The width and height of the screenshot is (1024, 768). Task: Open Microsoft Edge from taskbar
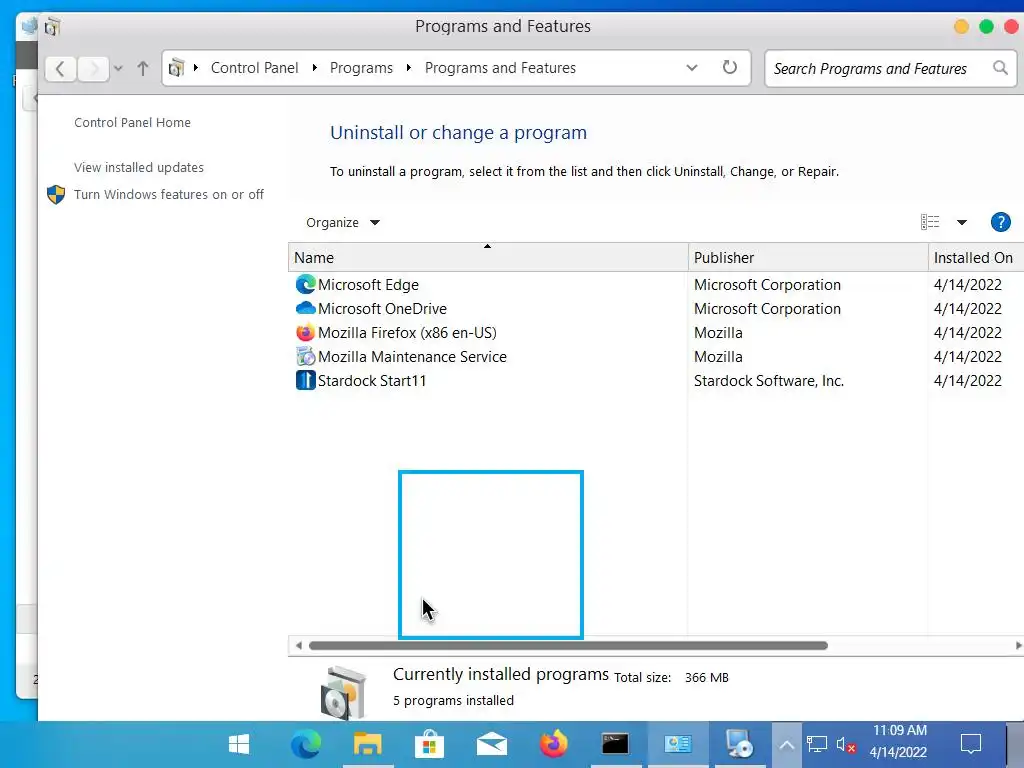pyautogui.click(x=305, y=744)
